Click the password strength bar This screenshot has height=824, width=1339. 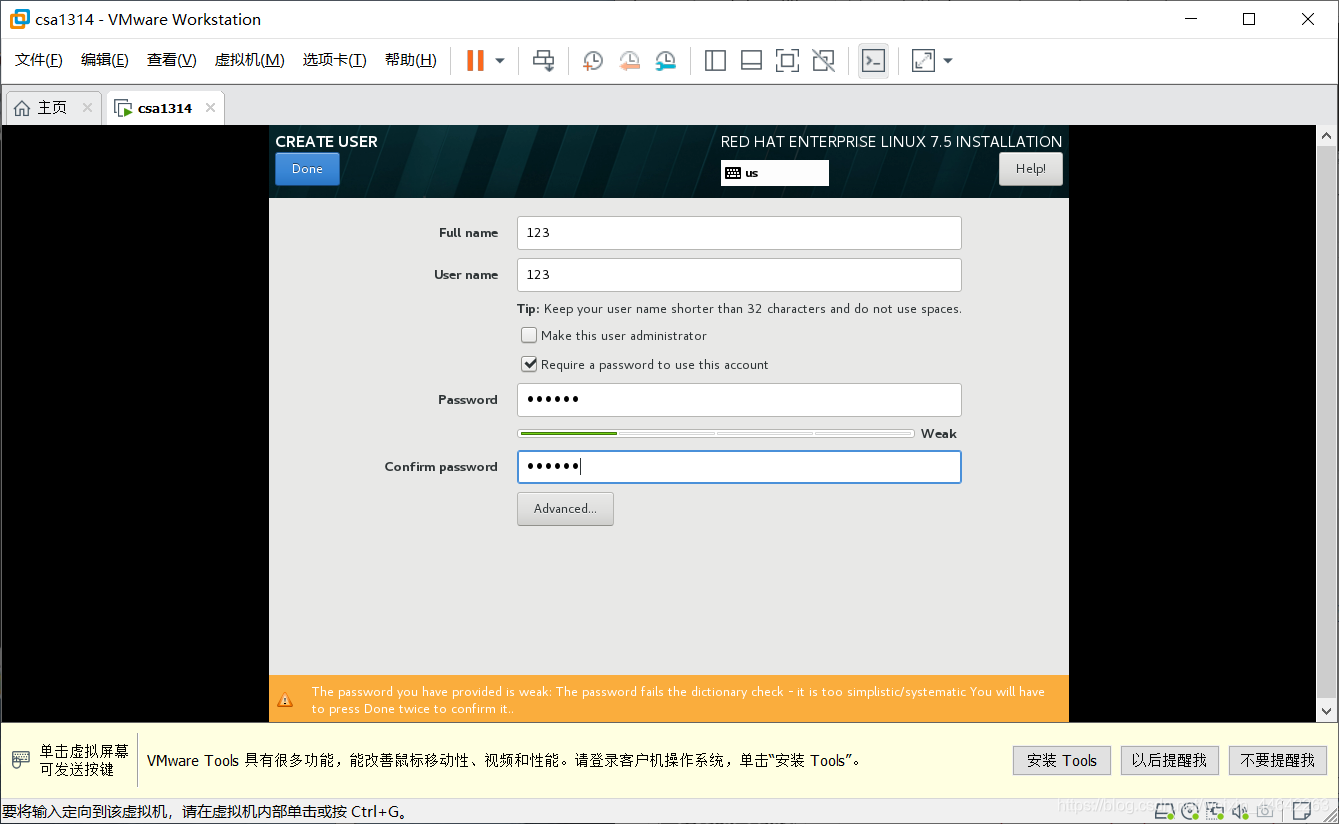point(716,434)
